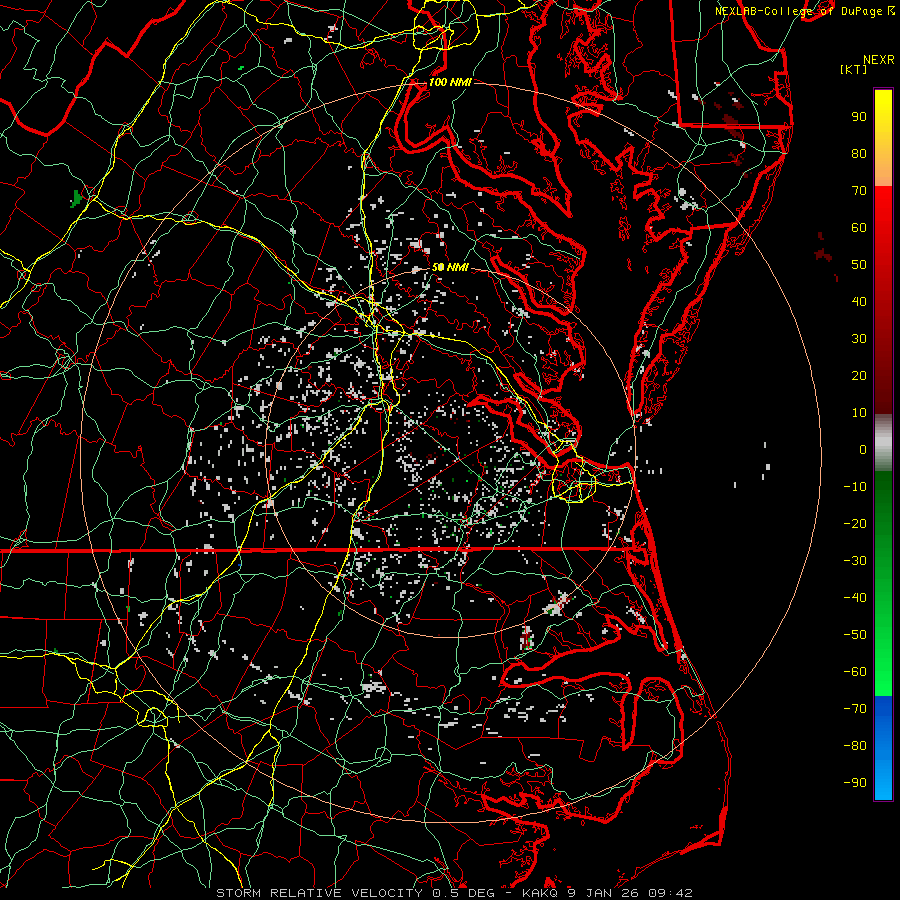Click the positive 20 knot scale label
Screen dimensions: 900x900
(859, 375)
